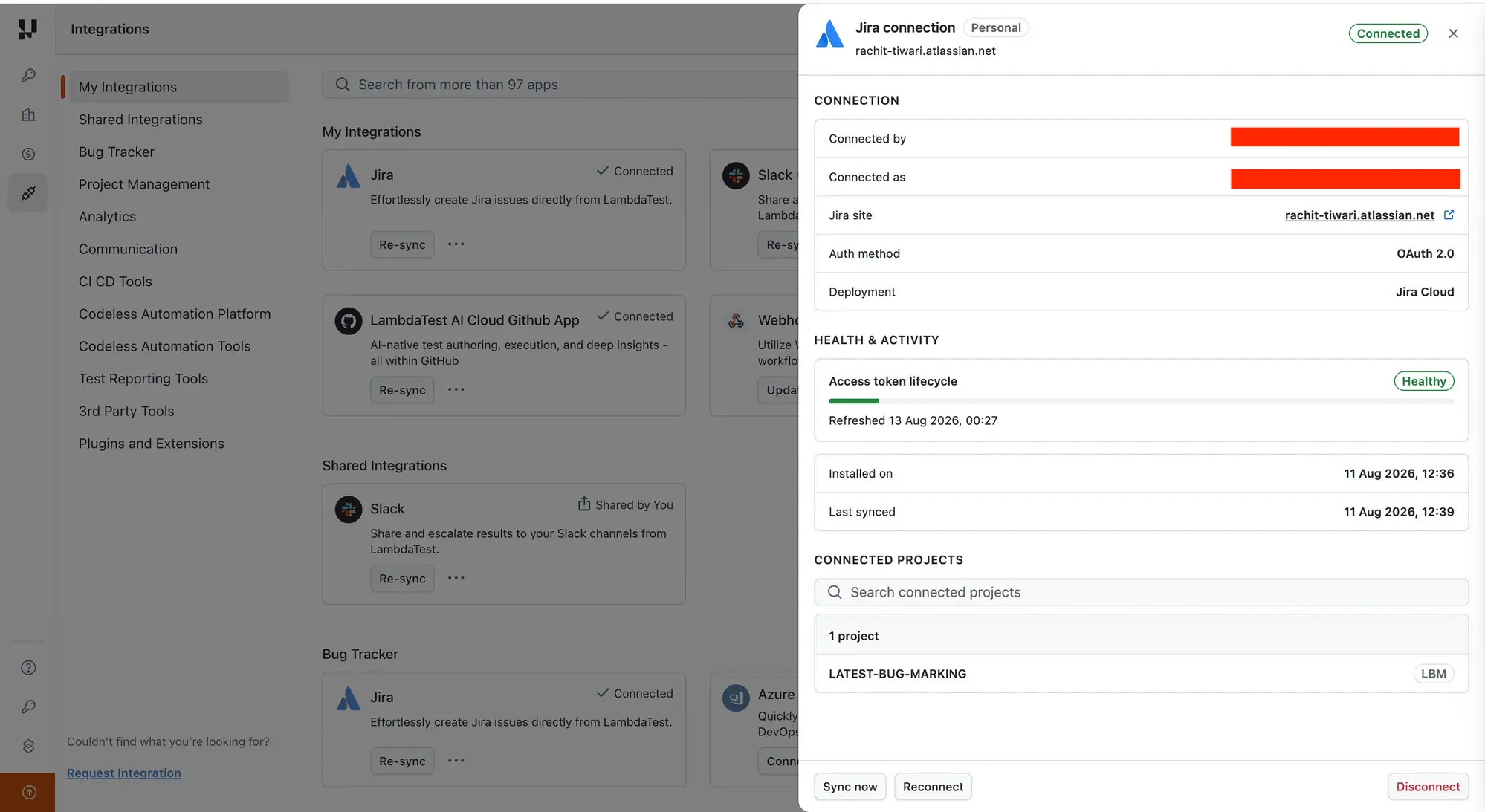Select Codeless Automation Tools category
Image resolution: width=1485 pixels, height=812 pixels.
(164, 346)
